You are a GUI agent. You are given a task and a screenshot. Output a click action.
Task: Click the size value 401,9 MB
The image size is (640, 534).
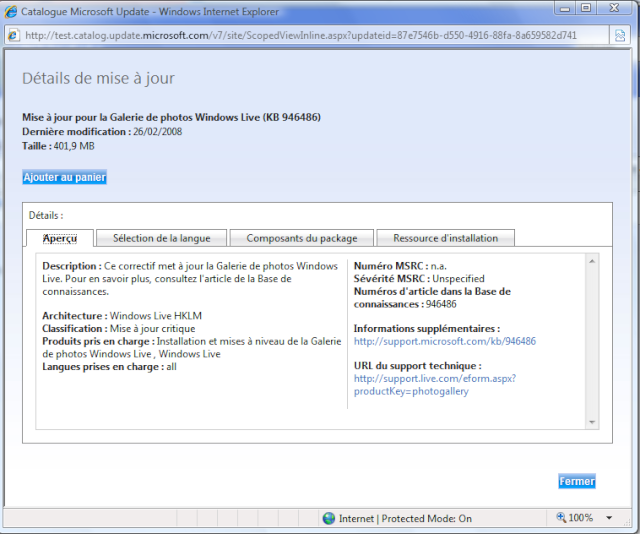coord(74,146)
